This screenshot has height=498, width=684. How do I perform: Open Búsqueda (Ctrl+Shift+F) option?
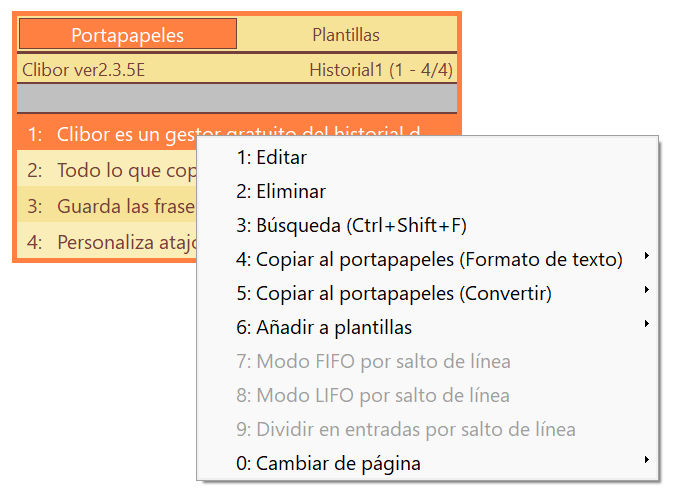[x=428, y=225]
